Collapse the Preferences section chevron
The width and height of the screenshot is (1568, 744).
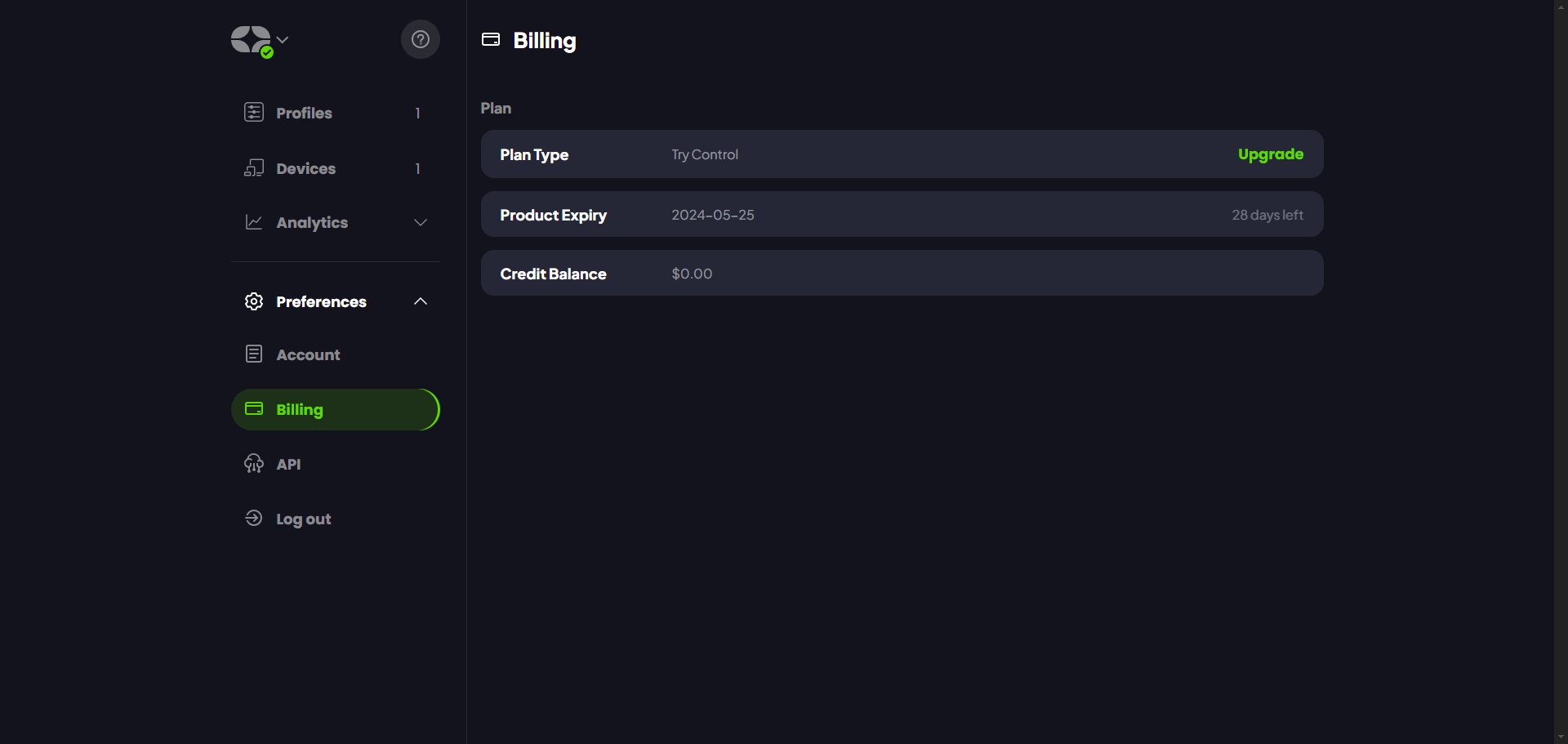click(421, 301)
